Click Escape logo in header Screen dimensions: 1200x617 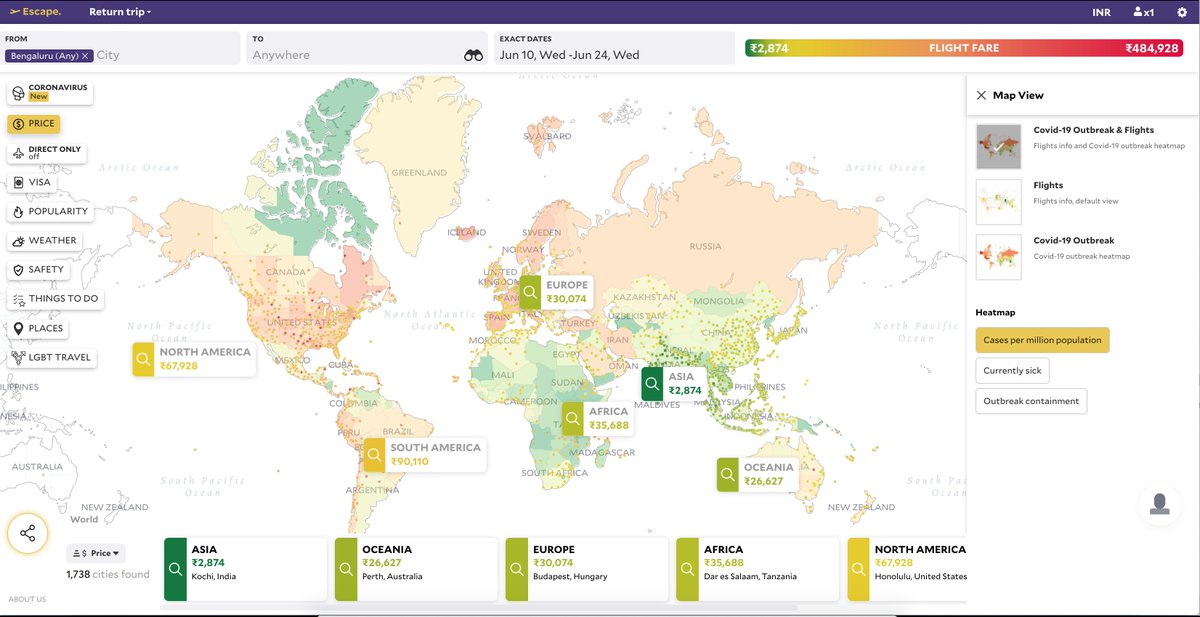click(x=36, y=12)
